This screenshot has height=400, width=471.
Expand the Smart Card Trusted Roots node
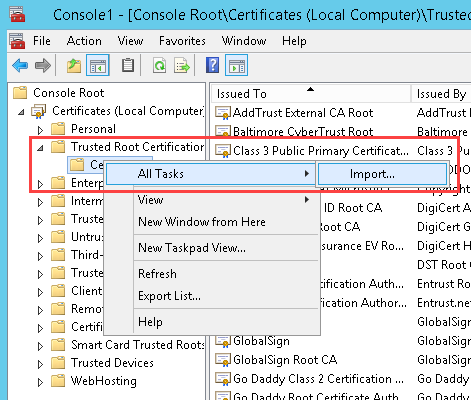point(40,346)
